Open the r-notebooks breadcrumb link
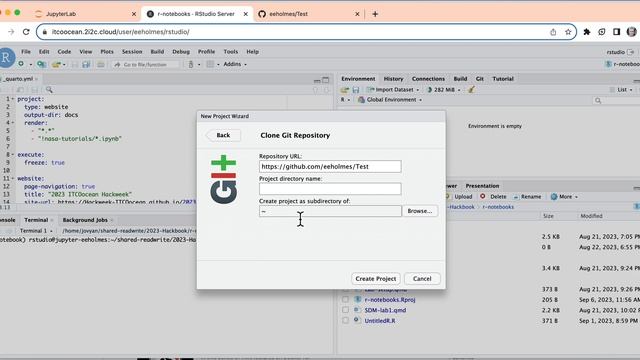 [x=498, y=207]
